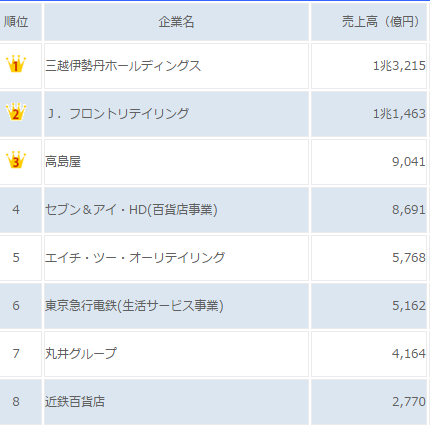This screenshot has height=427, width=430.
Task: Click sales value 8,691
Action: [409, 210]
